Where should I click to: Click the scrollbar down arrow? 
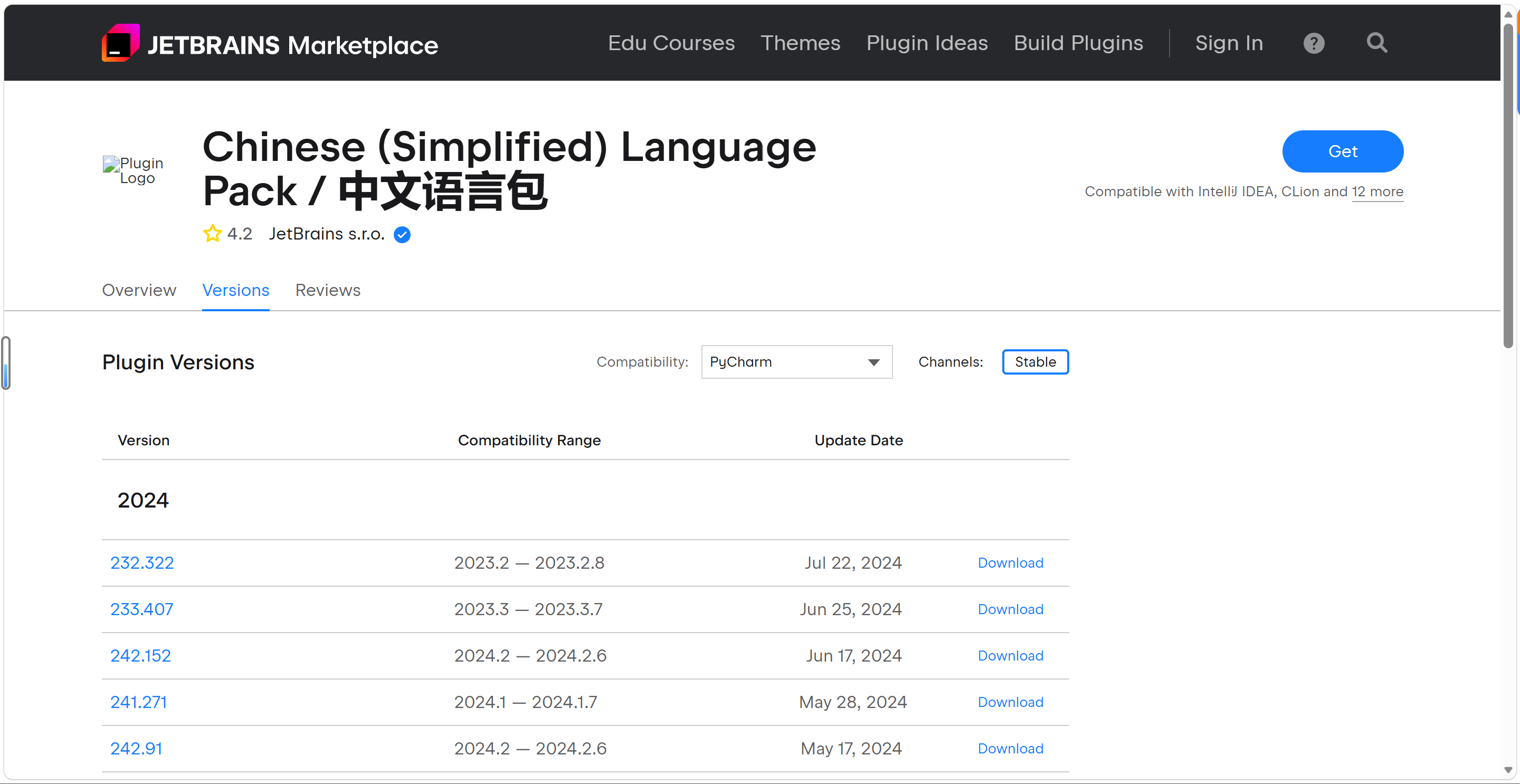click(x=1508, y=770)
